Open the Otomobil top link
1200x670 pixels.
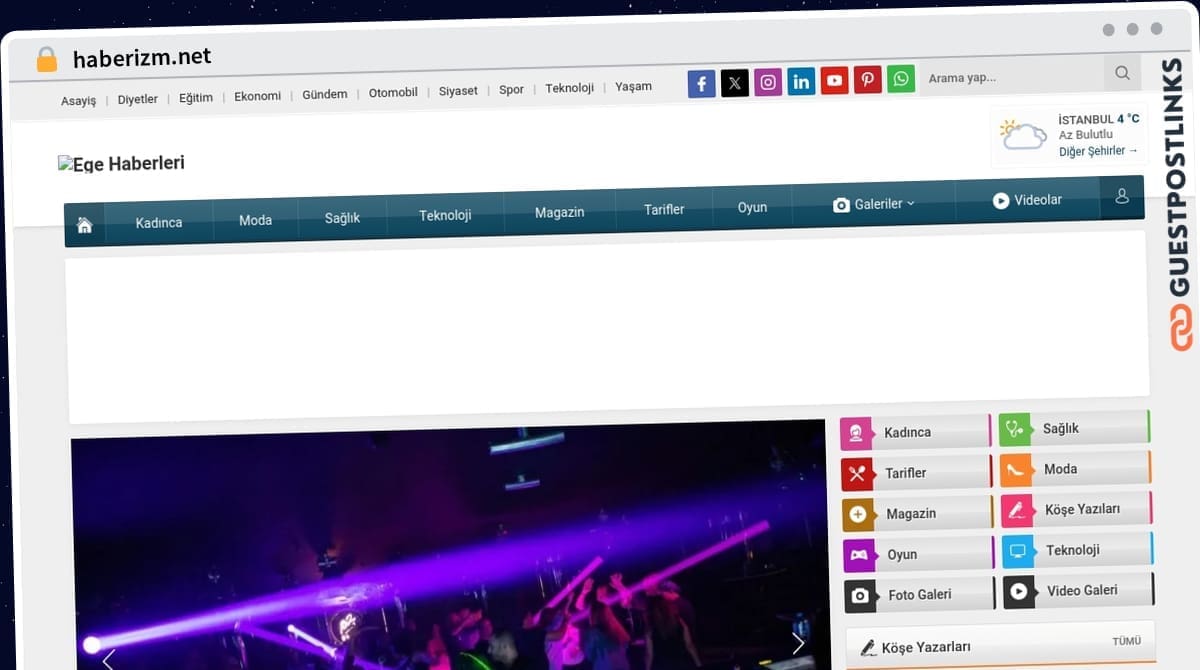click(393, 92)
